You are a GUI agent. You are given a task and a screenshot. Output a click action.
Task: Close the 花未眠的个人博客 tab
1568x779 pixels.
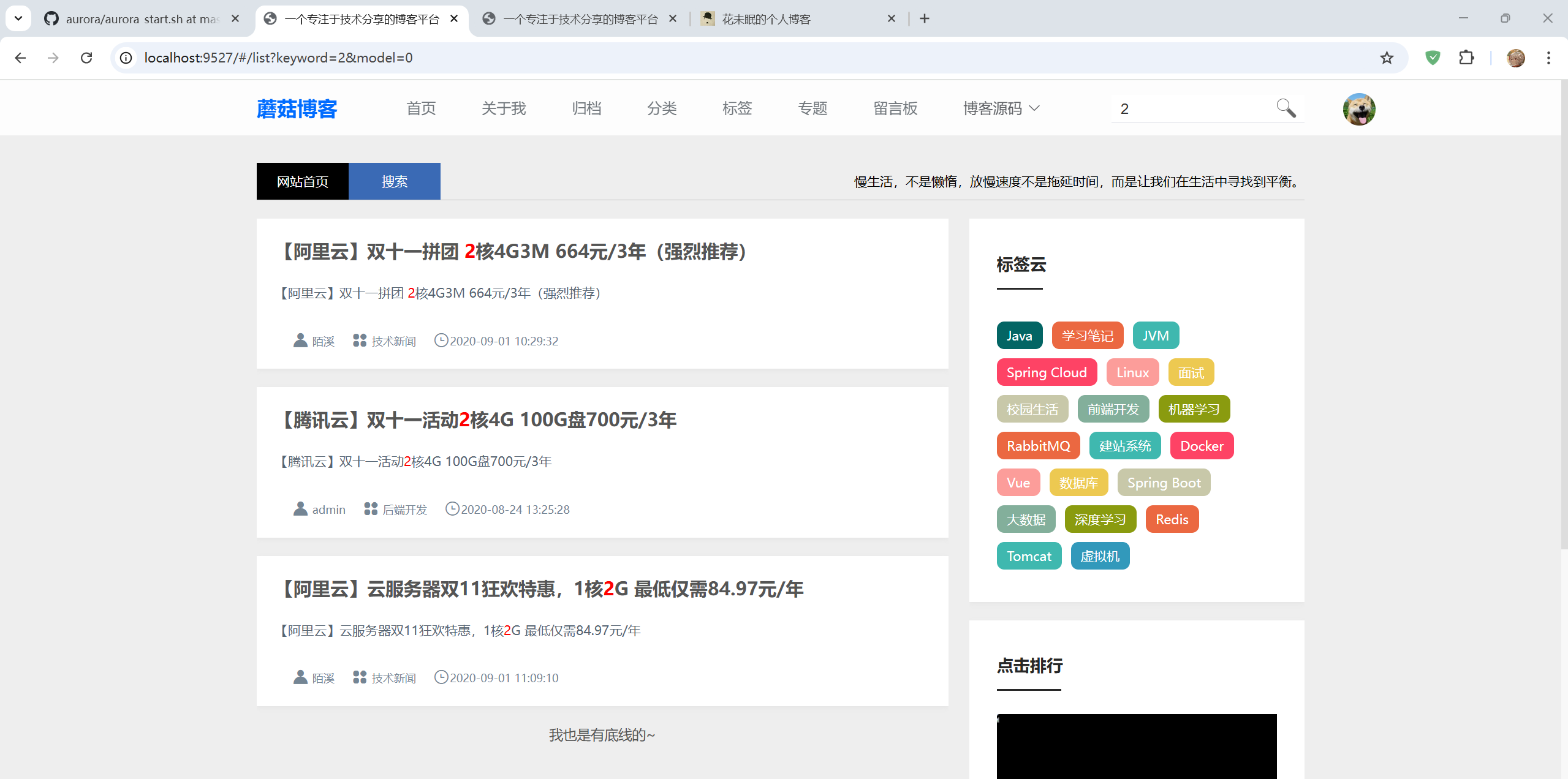pos(892,19)
